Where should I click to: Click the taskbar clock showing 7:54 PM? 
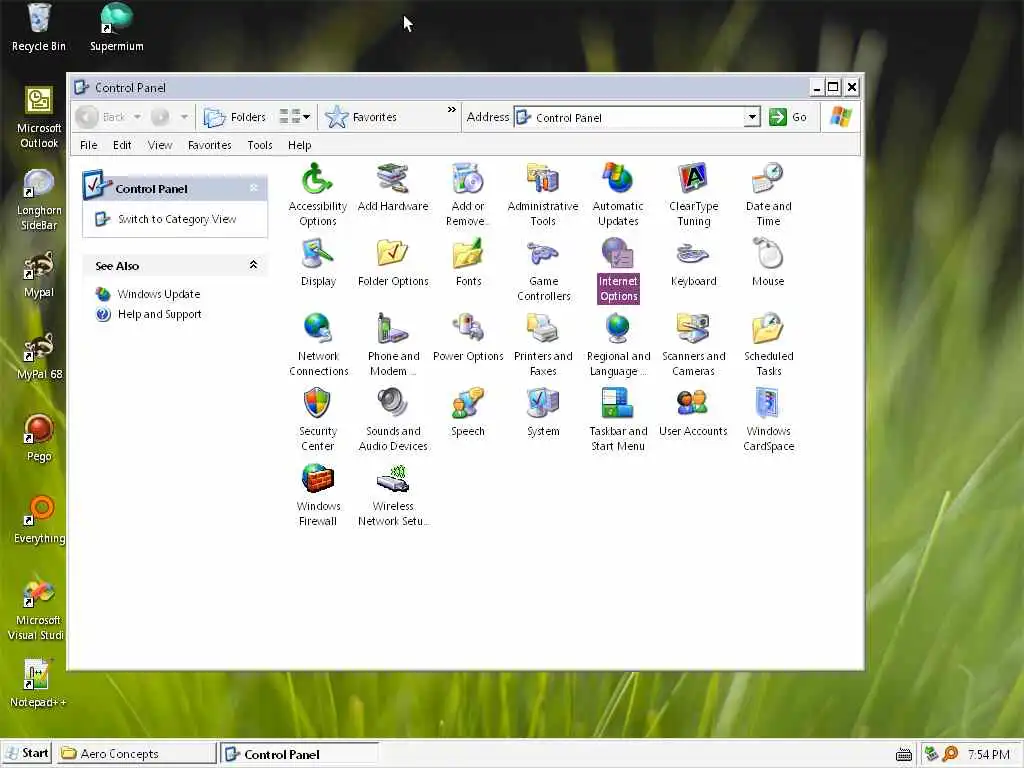tap(988, 754)
